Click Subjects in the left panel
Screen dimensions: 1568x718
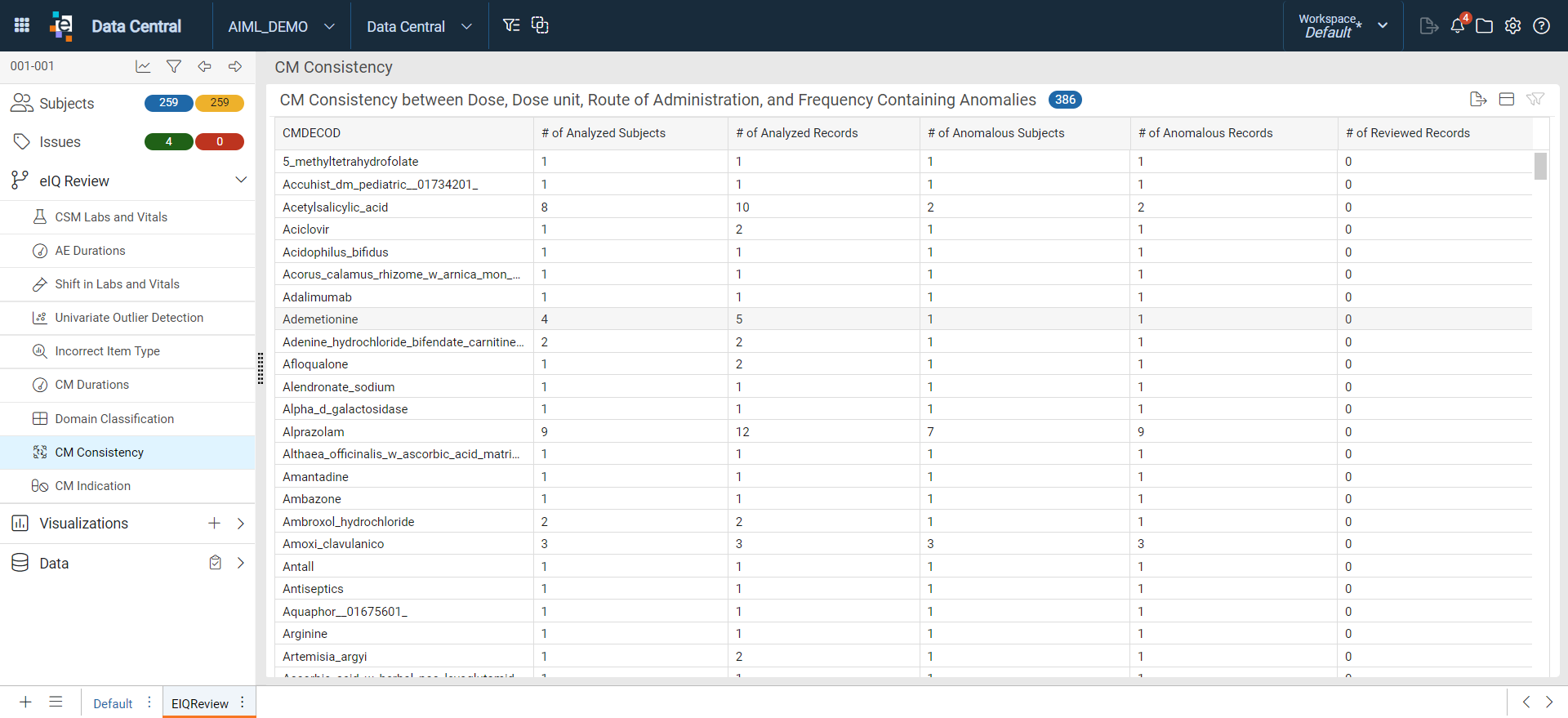[67, 104]
